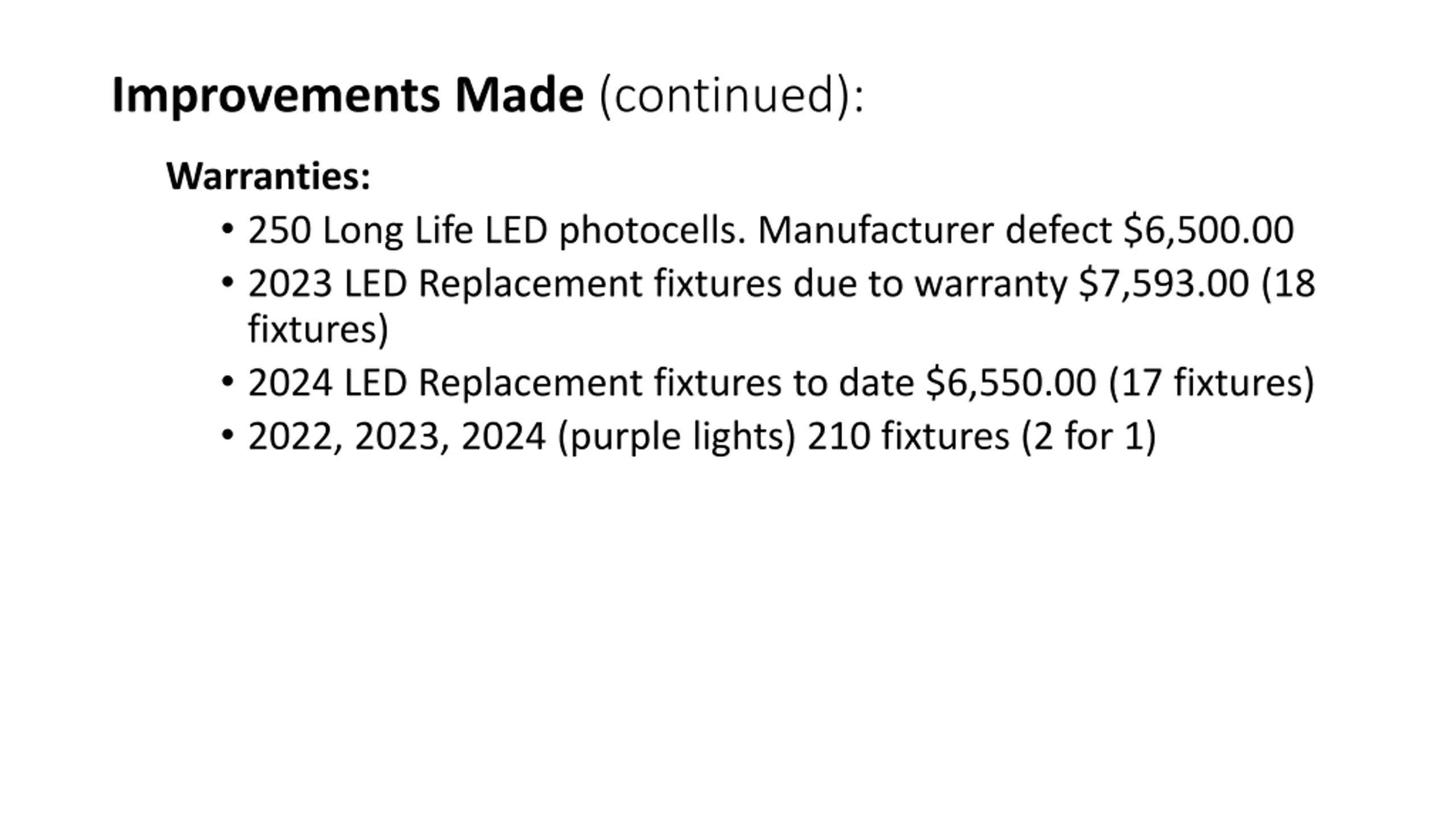Click the "Improvements Made" bold title
The height and width of the screenshot is (819, 1456).
point(348,95)
